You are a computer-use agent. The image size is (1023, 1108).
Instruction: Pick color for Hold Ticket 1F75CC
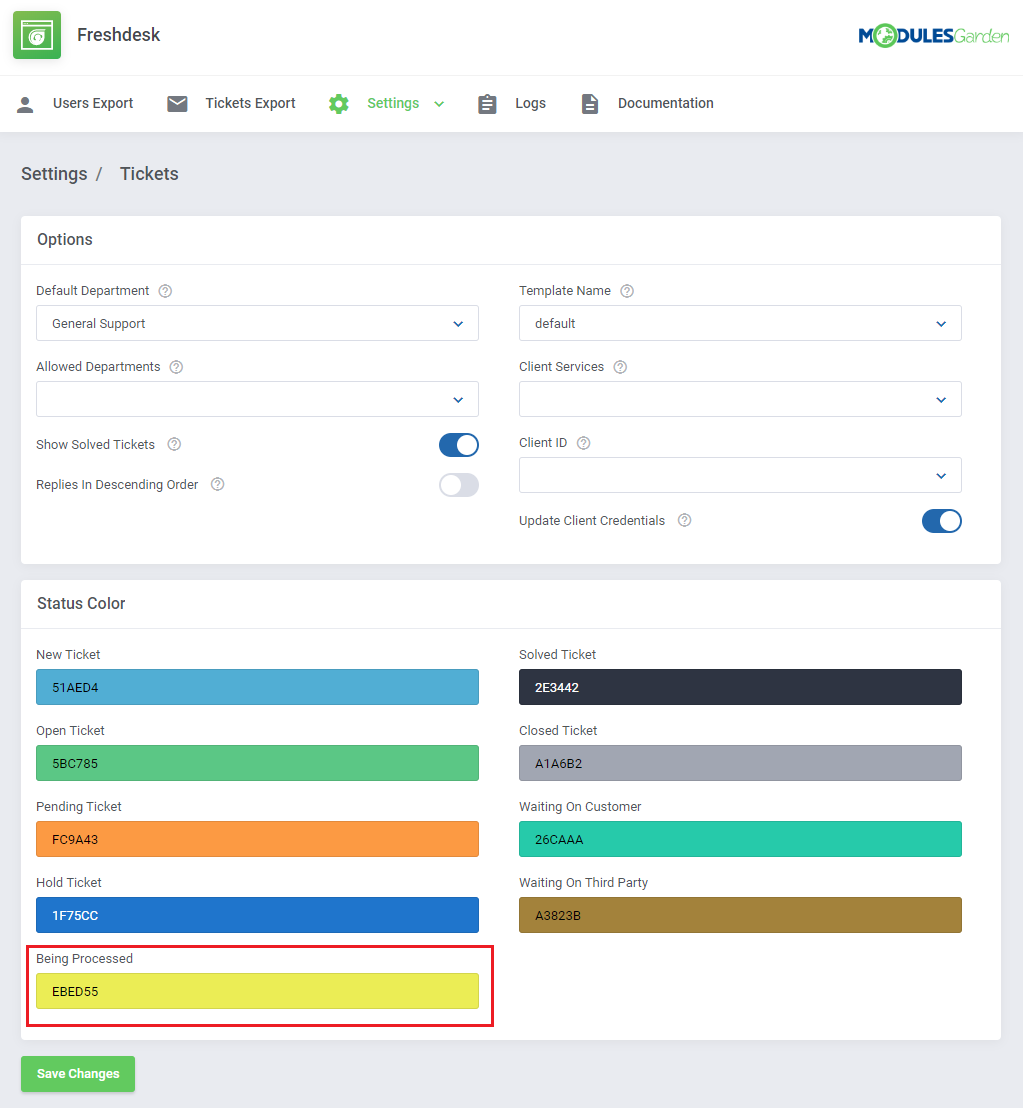point(257,915)
